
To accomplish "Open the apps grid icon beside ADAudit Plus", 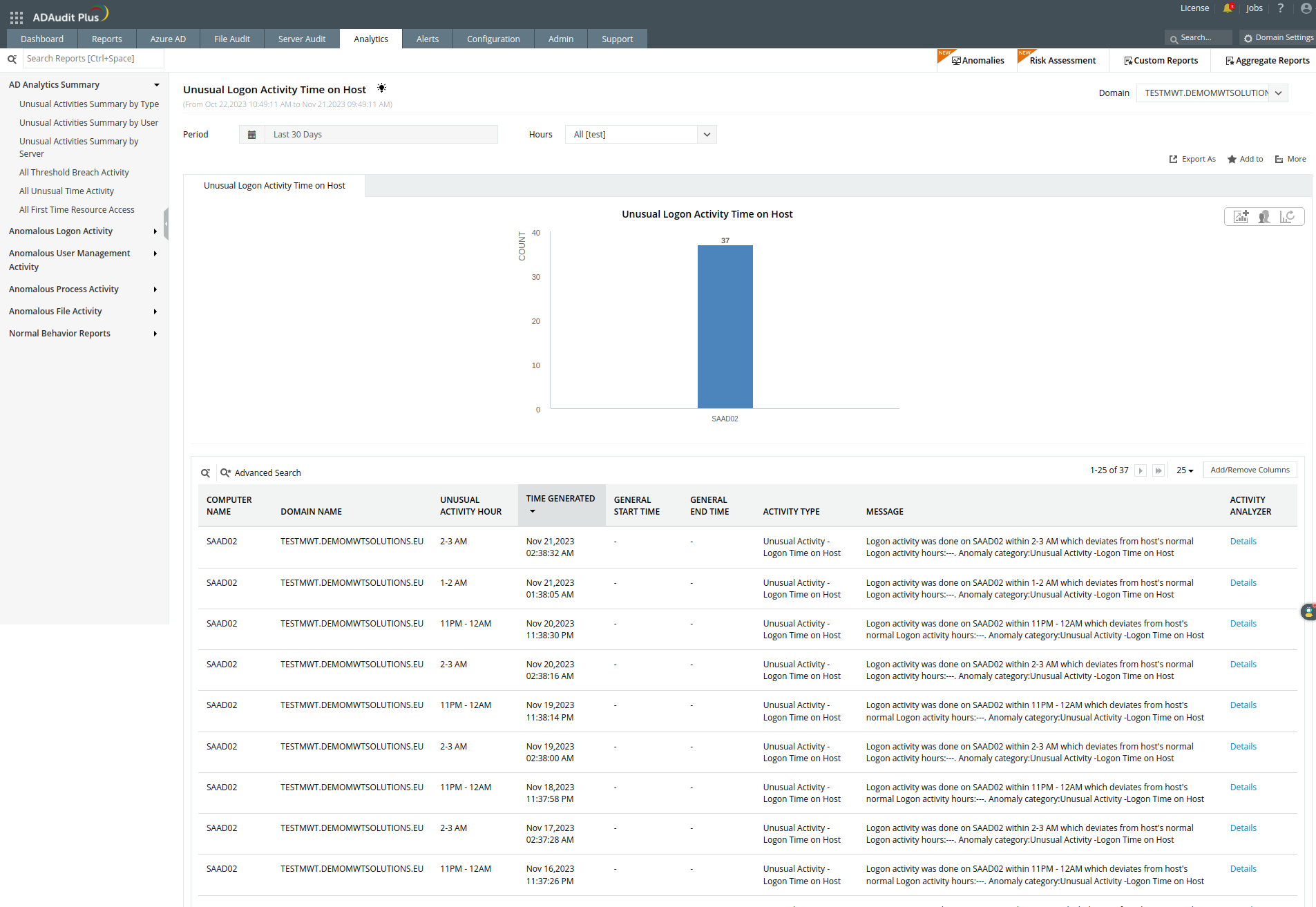I will pyautogui.click(x=17, y=17).
